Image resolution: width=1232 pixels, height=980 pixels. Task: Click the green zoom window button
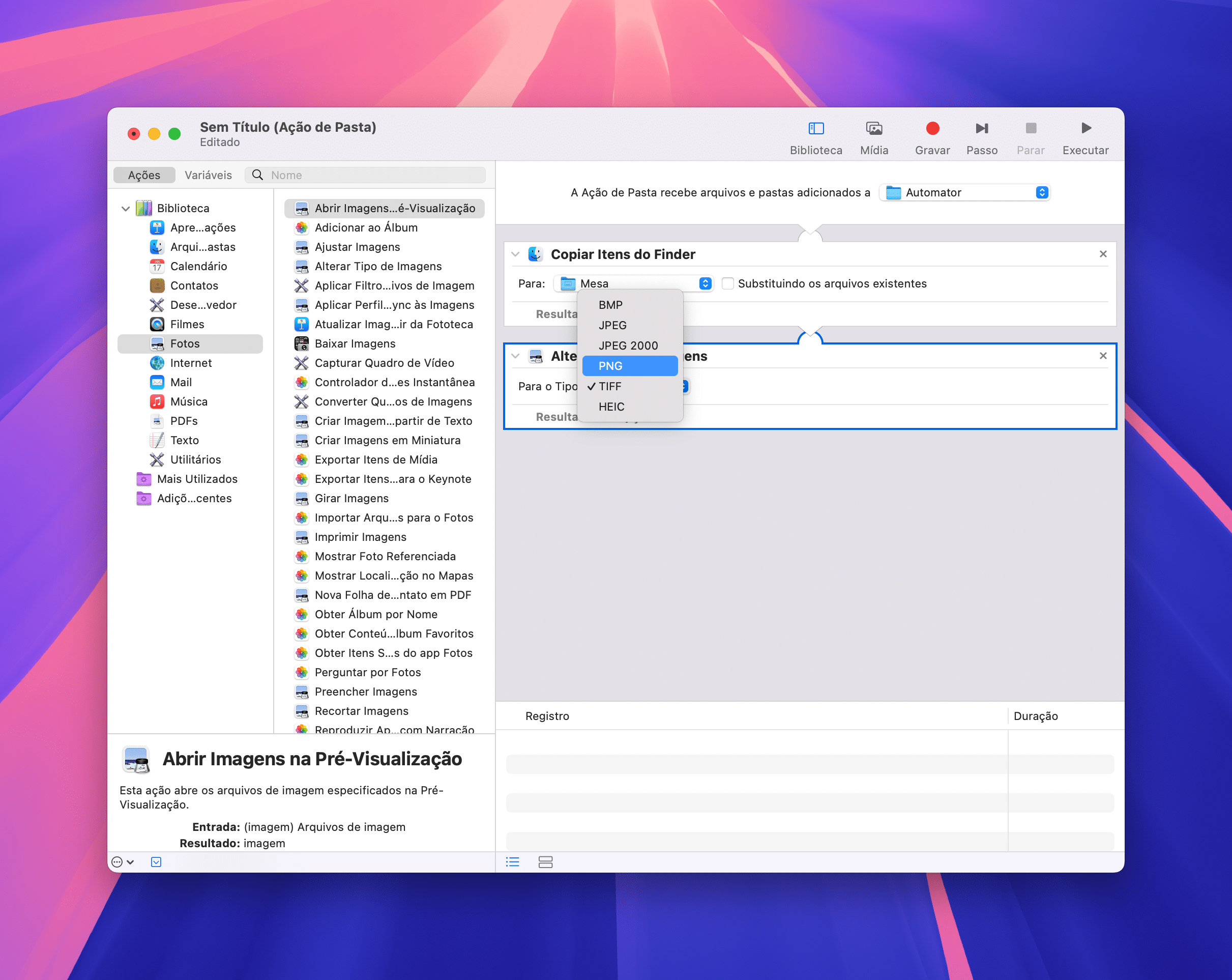(x=175, y=134)
